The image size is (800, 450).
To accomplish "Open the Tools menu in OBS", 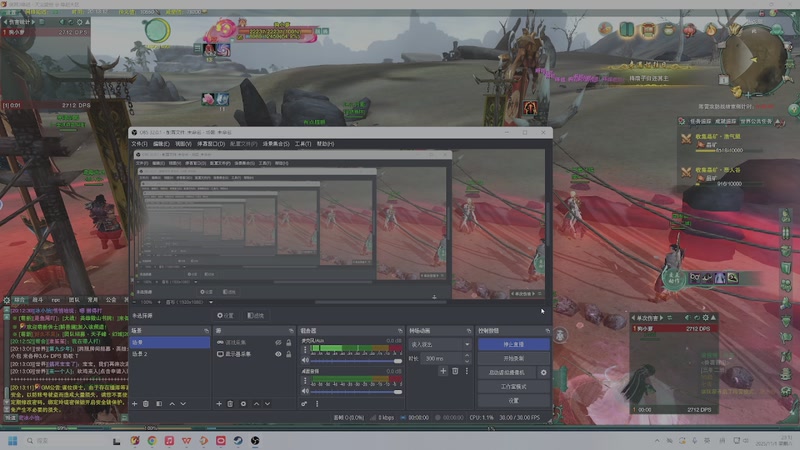I will (x=303, y=144).
